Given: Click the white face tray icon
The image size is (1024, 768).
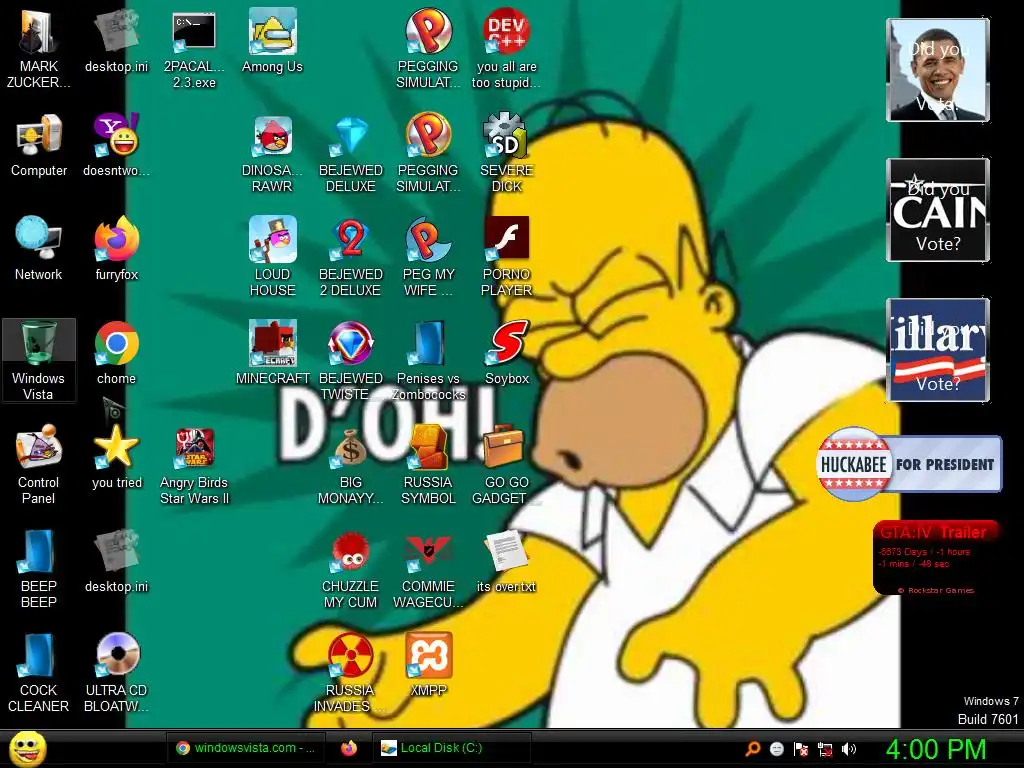Looking at the screenshot, I should pos(776,749).
